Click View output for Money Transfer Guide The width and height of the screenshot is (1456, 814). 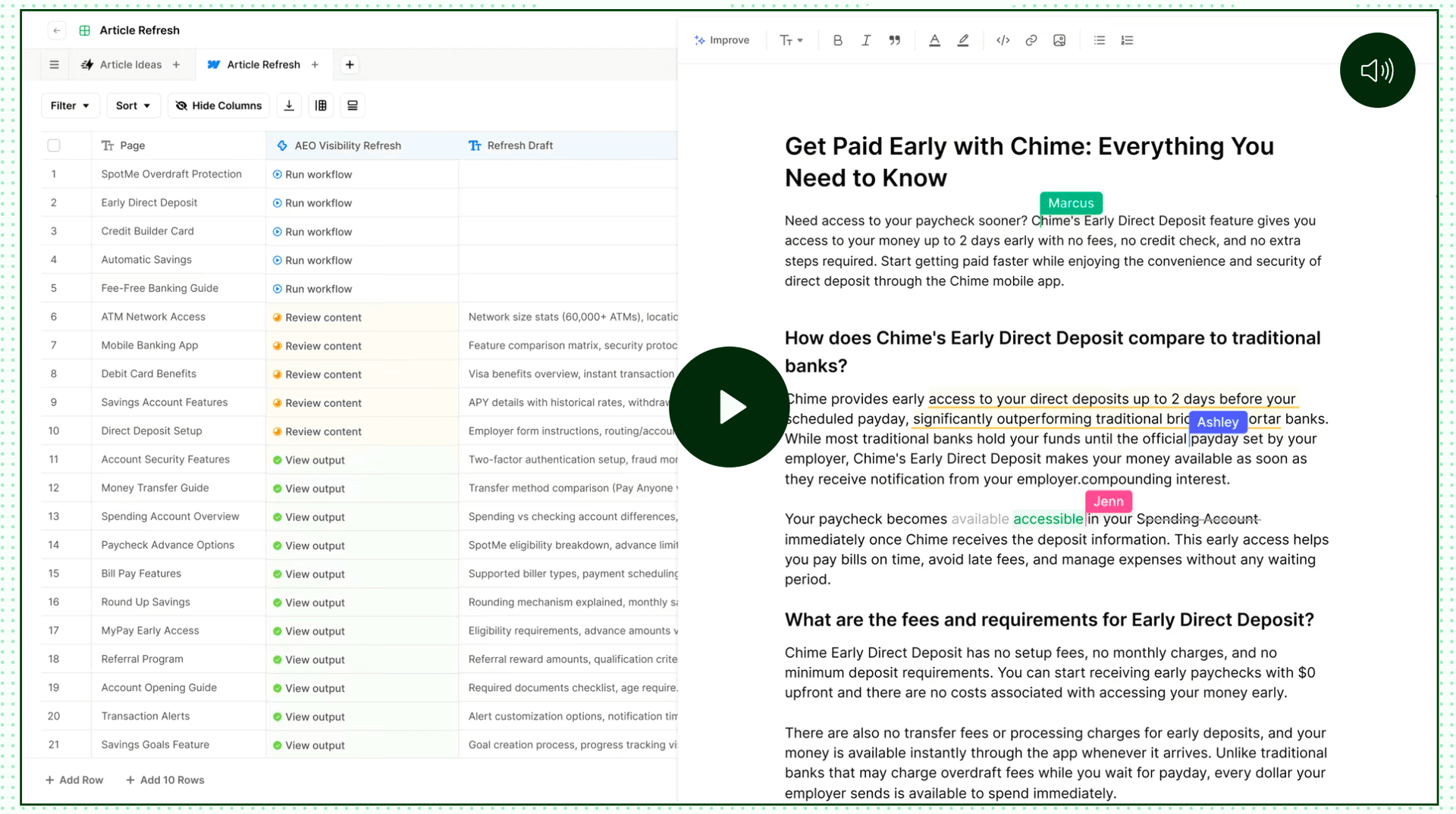point(309,488)
